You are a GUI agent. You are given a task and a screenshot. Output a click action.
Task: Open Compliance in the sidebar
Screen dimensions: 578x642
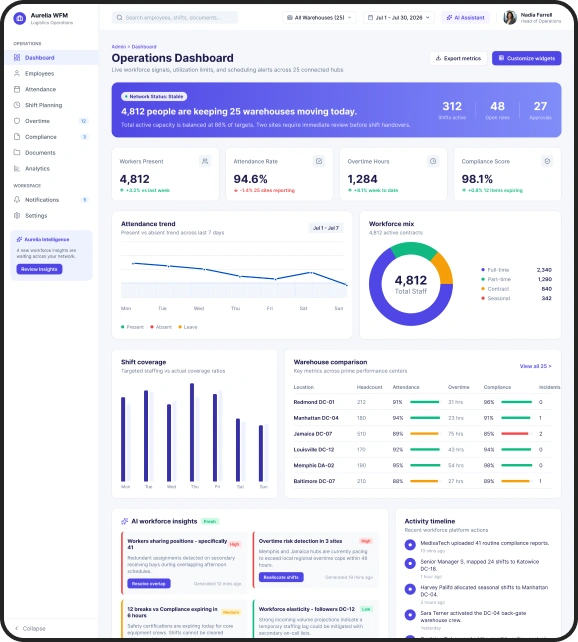(51, 137)
